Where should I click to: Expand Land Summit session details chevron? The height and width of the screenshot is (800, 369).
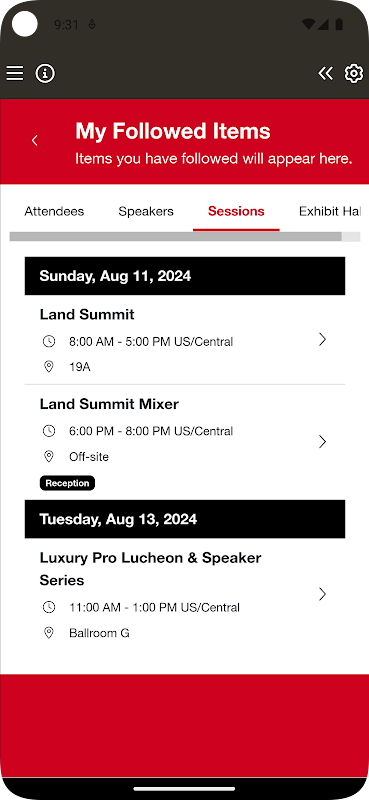pos(322,339)
